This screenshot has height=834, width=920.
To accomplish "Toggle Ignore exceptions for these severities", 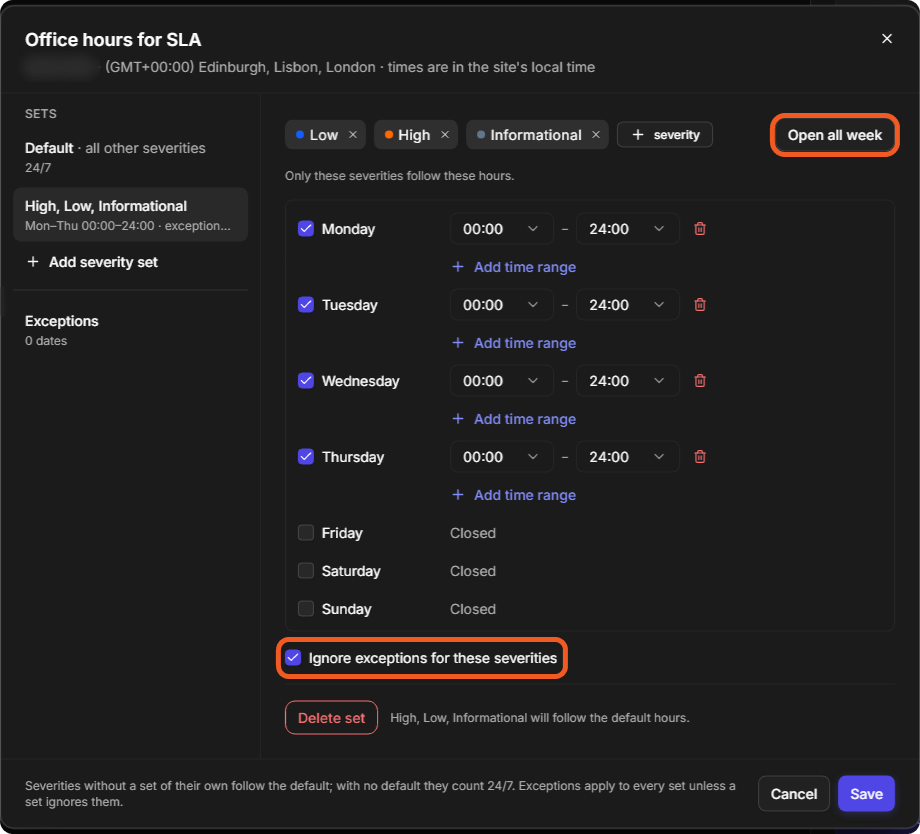I will coord(293,658).
